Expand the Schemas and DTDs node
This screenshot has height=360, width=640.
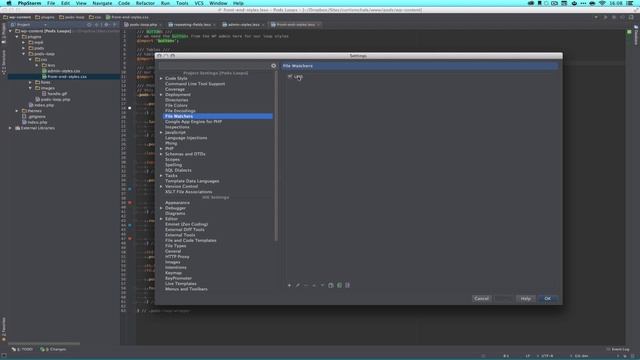(x=161, y=154)
